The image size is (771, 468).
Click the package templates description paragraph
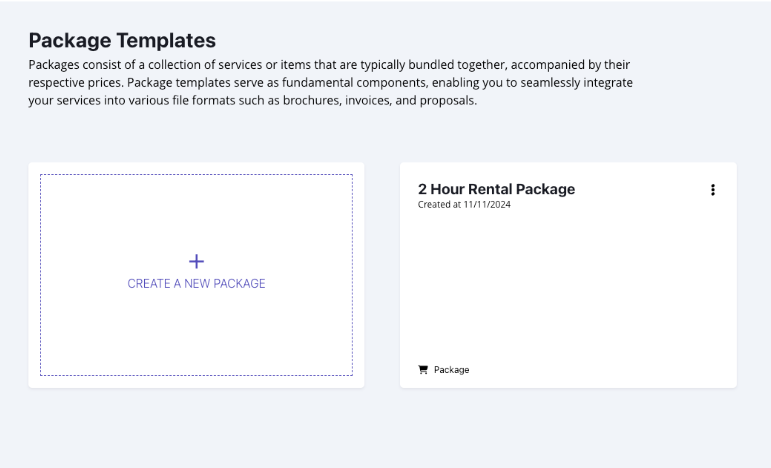click(x=330, y=83)
